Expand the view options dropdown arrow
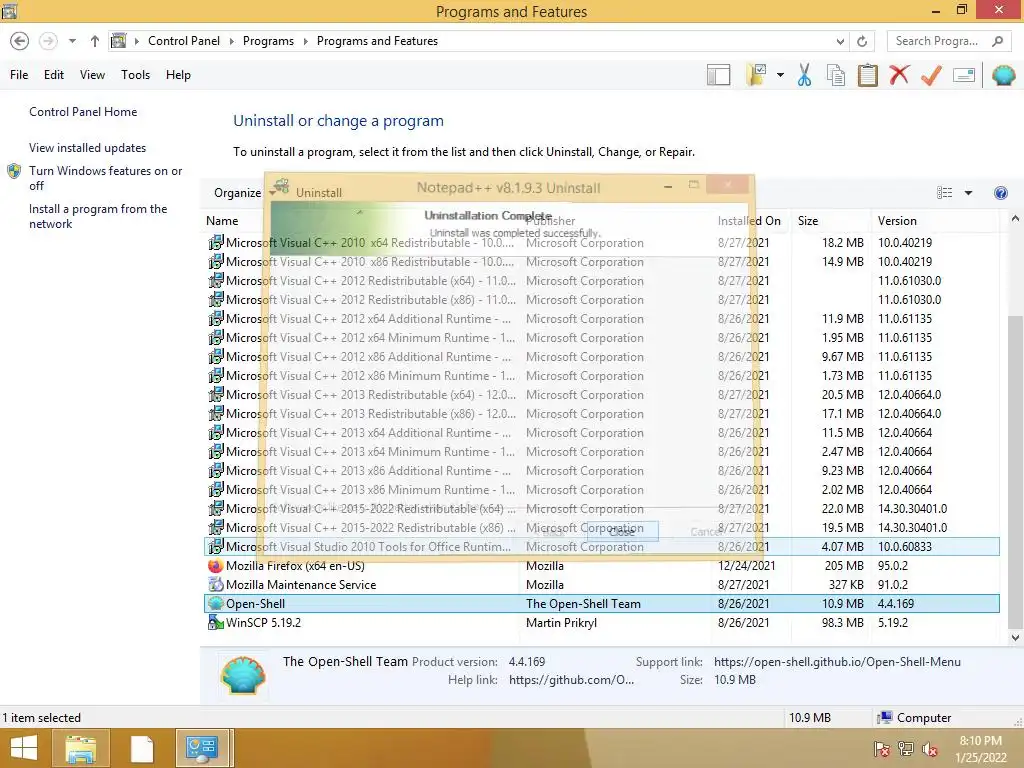Image resolution: width=1024 pixels, height=768 pixels. point(968,193)
